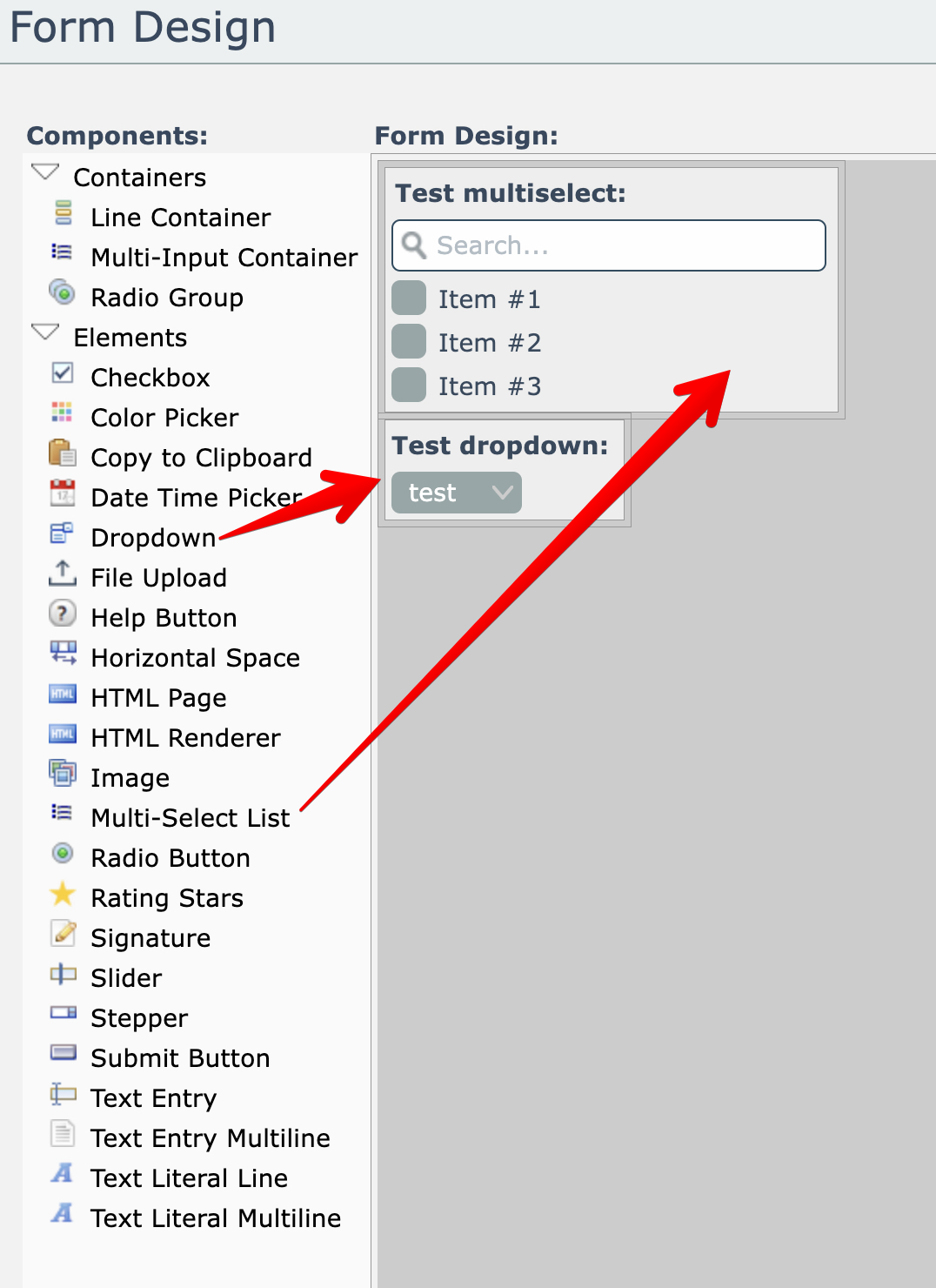Collapse the Elements tree section

point(44,332)
